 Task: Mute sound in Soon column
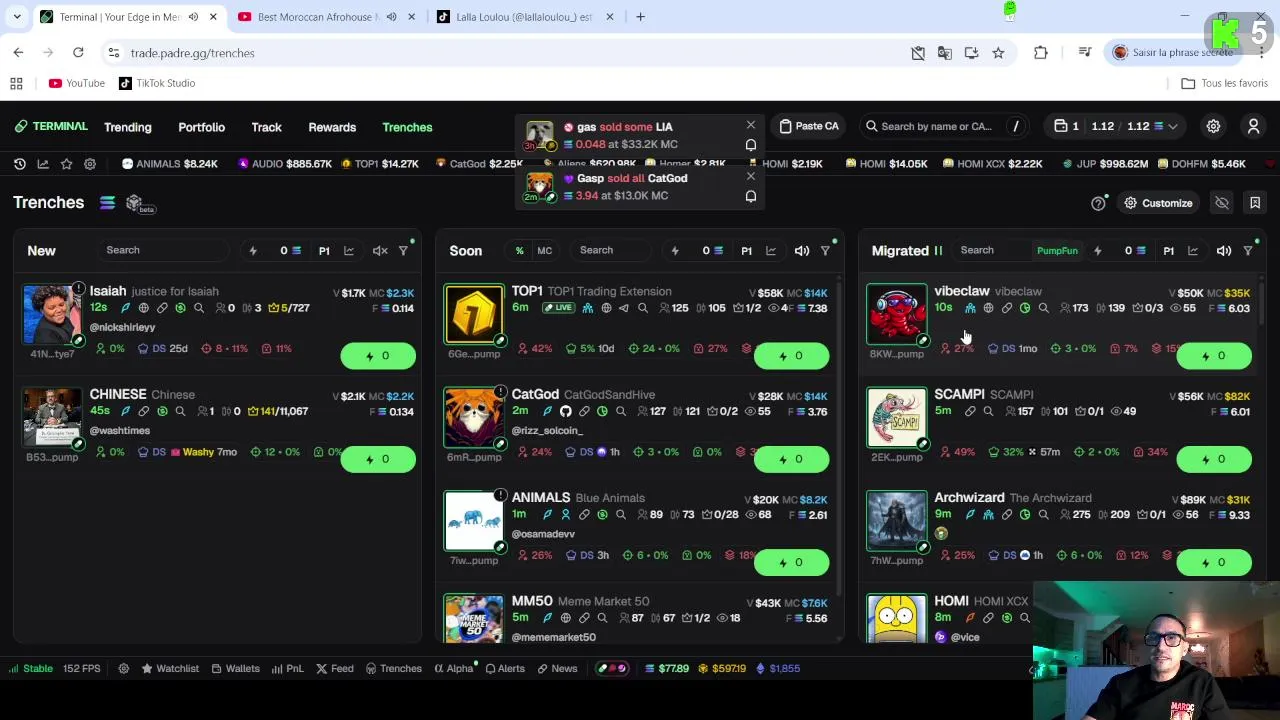pos(802,251)
